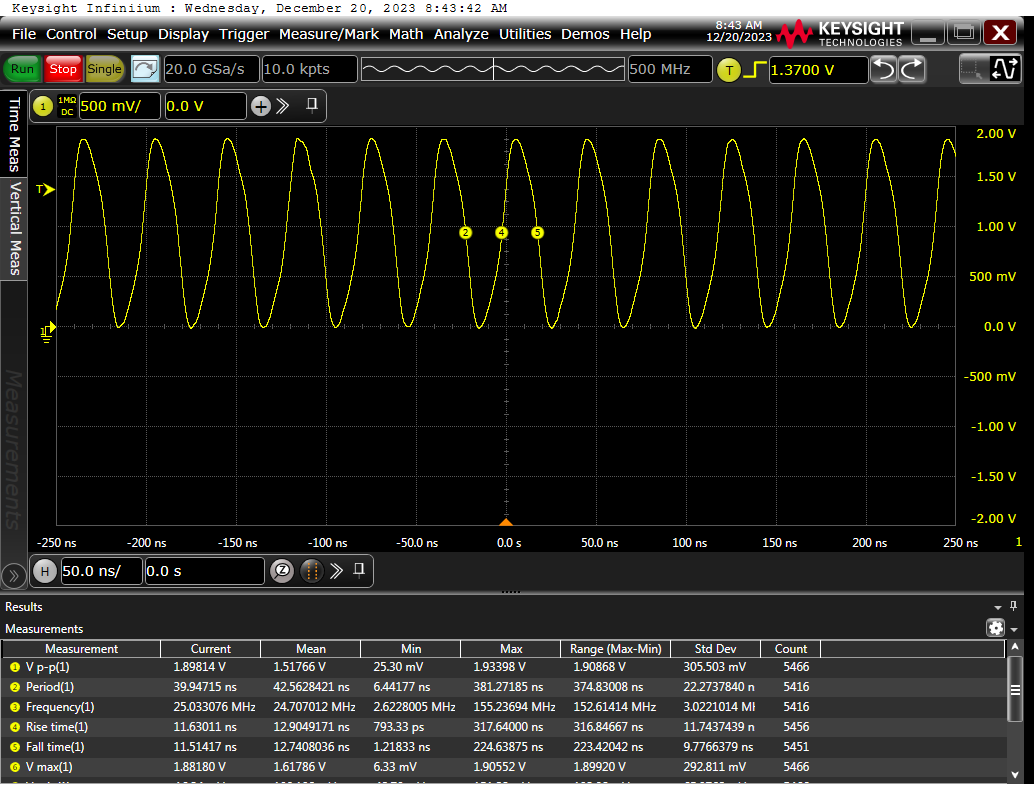Toggle channel 1 on or off

[43, 106]
